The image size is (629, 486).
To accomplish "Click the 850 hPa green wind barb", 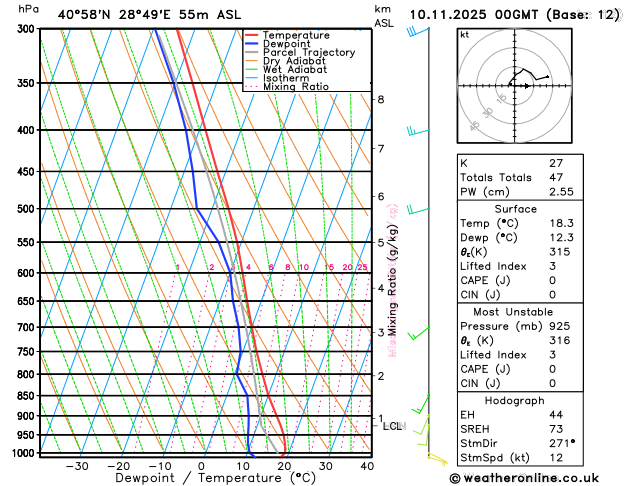I will point(421,404).
